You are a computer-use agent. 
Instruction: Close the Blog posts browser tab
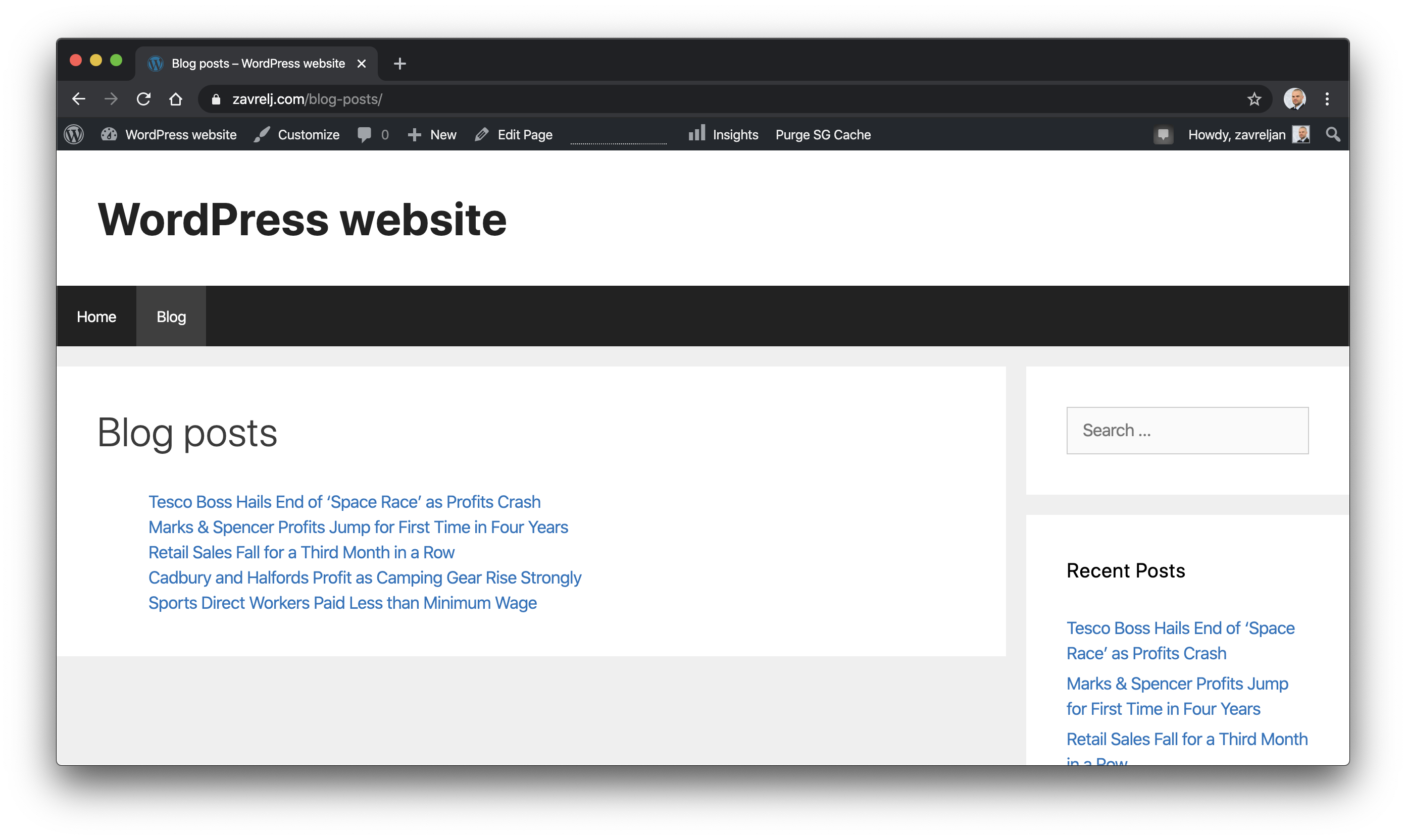361,64
